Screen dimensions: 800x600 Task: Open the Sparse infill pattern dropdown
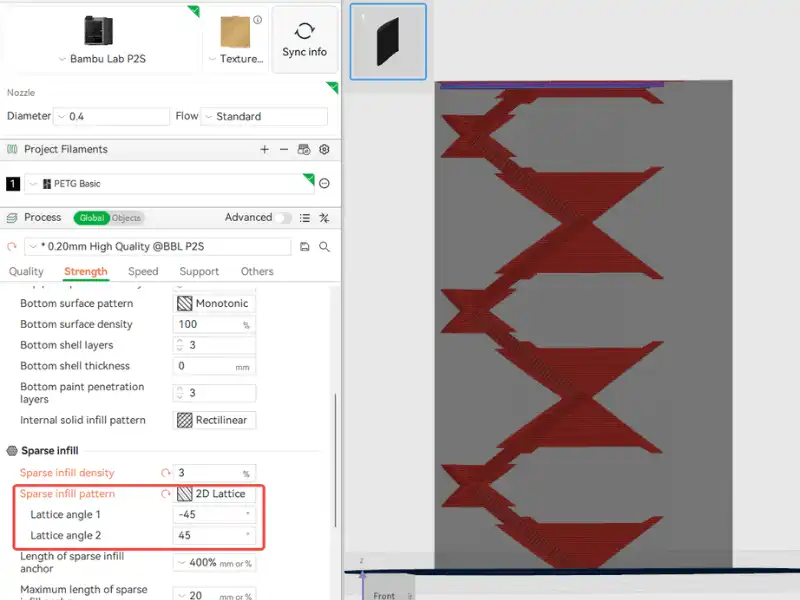click(215, 494)
